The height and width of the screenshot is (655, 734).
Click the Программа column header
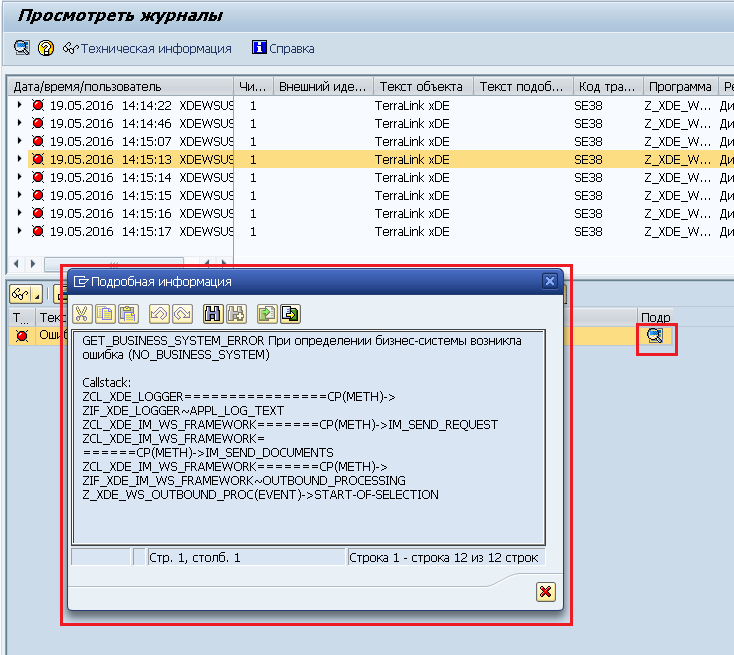tap(678, 87)
